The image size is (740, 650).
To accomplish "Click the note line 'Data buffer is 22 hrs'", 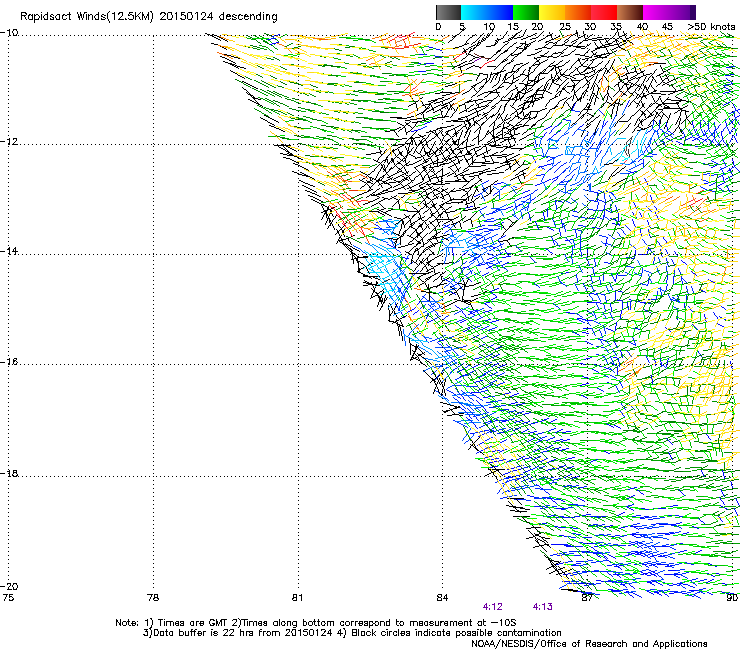I will (352, 633).
